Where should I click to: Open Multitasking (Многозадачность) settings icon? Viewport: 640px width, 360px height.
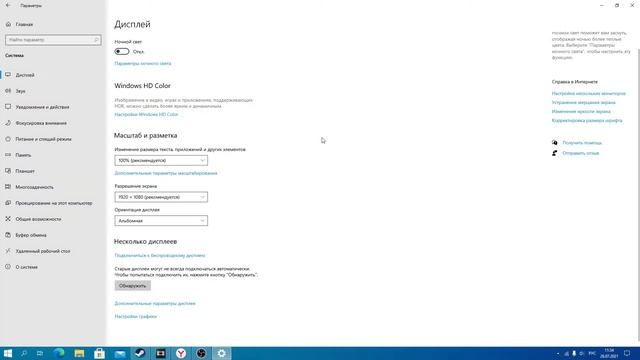pos(8,187)
